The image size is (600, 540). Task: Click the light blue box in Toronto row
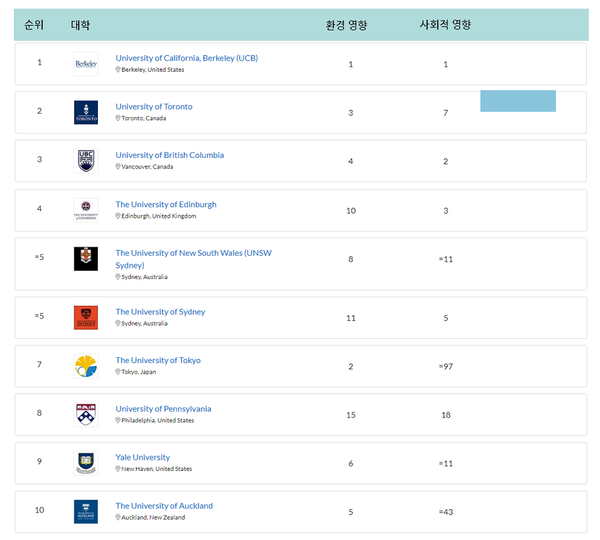tap(517, 101)
